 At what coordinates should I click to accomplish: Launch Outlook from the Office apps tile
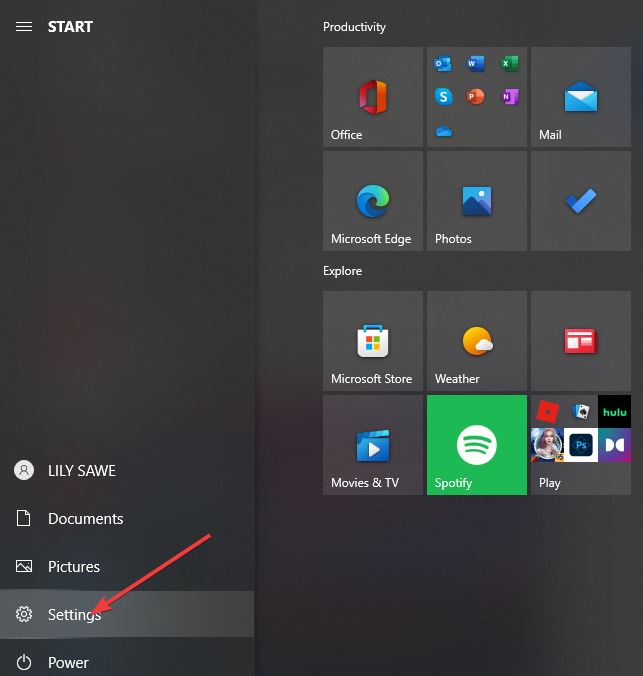coord(443,64)
